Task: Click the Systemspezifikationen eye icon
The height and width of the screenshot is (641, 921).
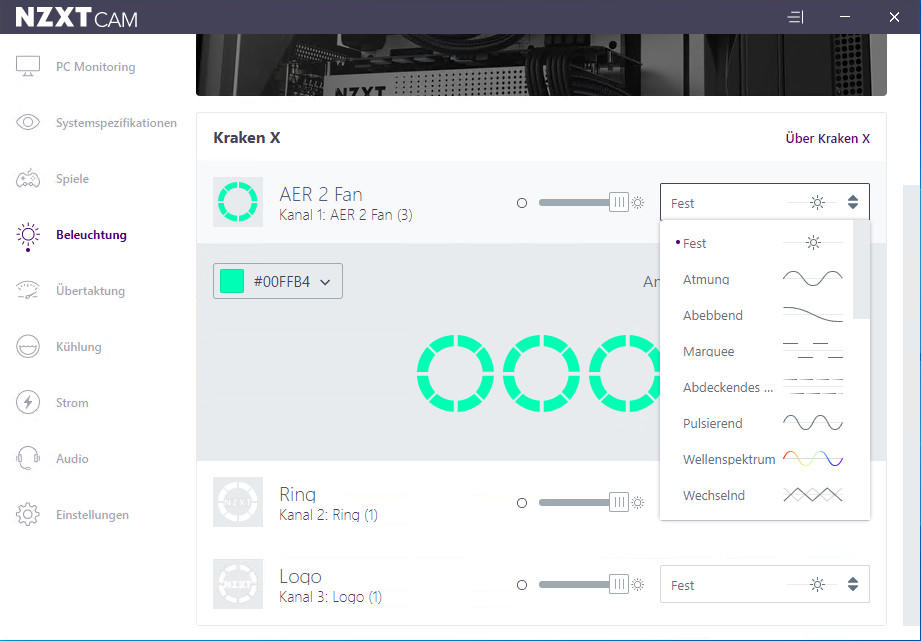Action: (x=28, y=123)
